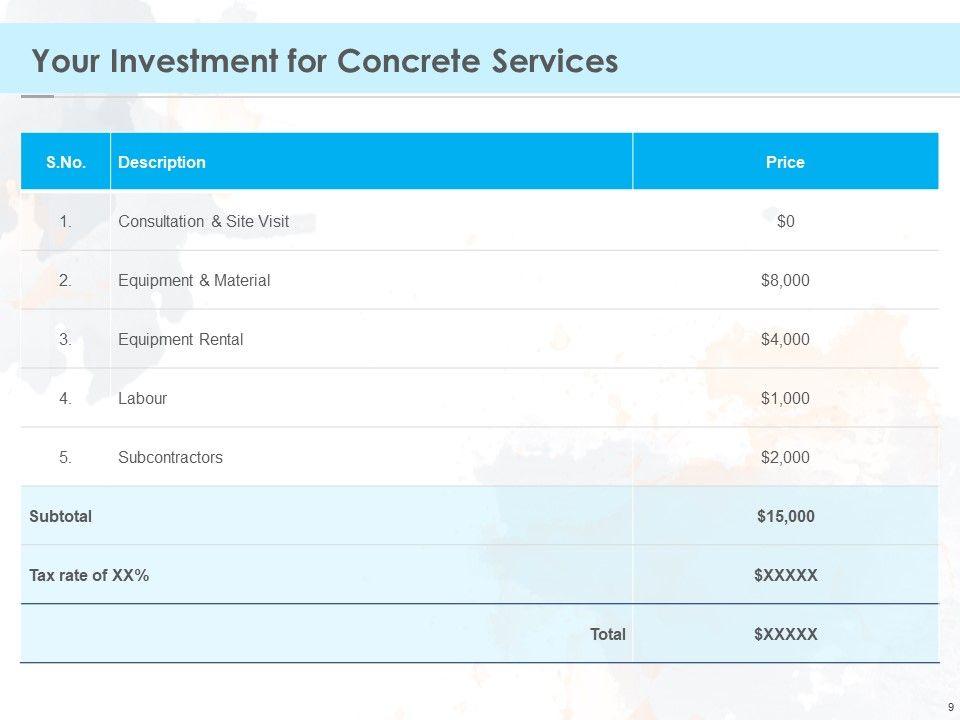Click the "Subtotal" row label

click(x=61, y=516)
